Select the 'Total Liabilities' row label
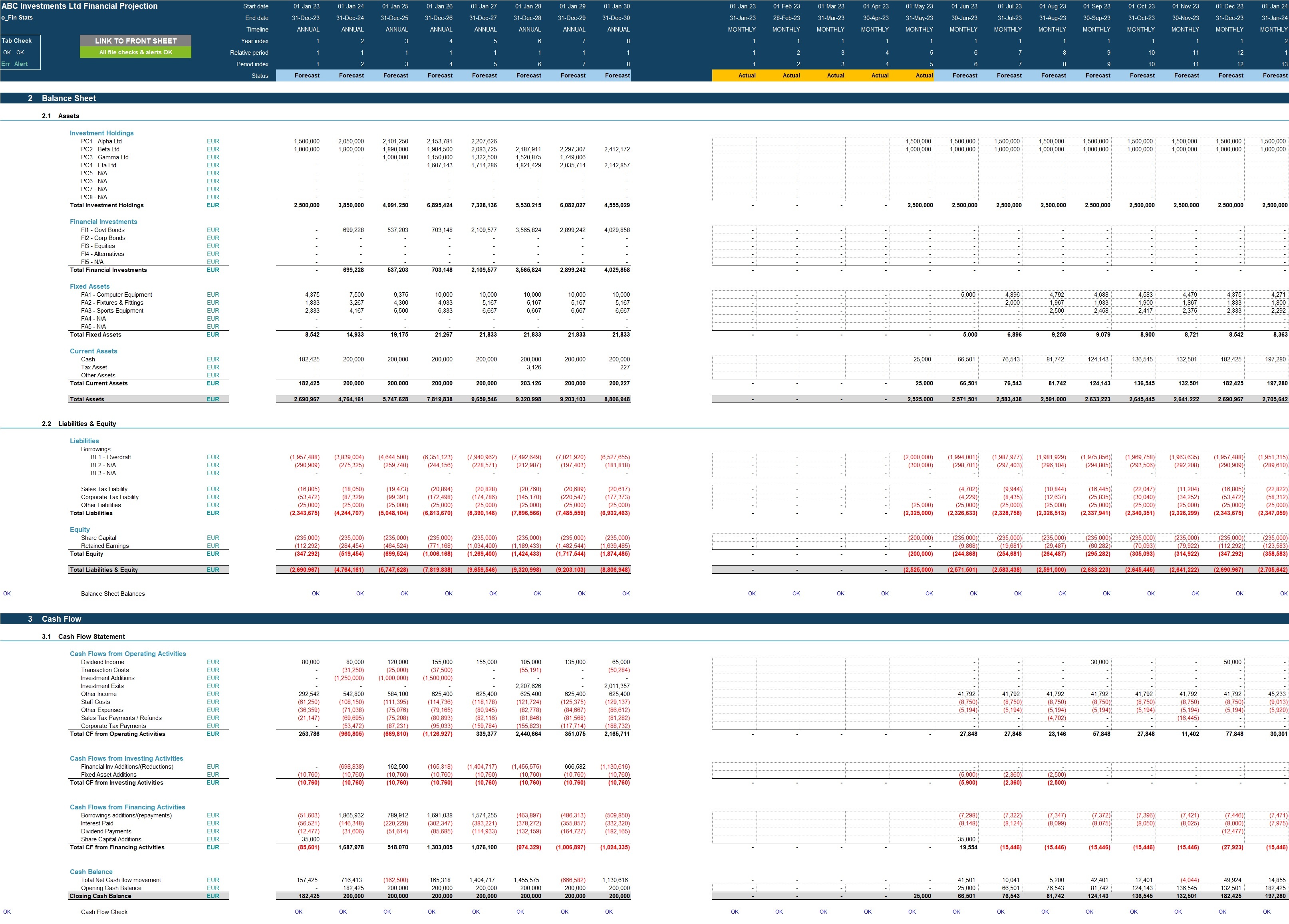 click(91, 513)
